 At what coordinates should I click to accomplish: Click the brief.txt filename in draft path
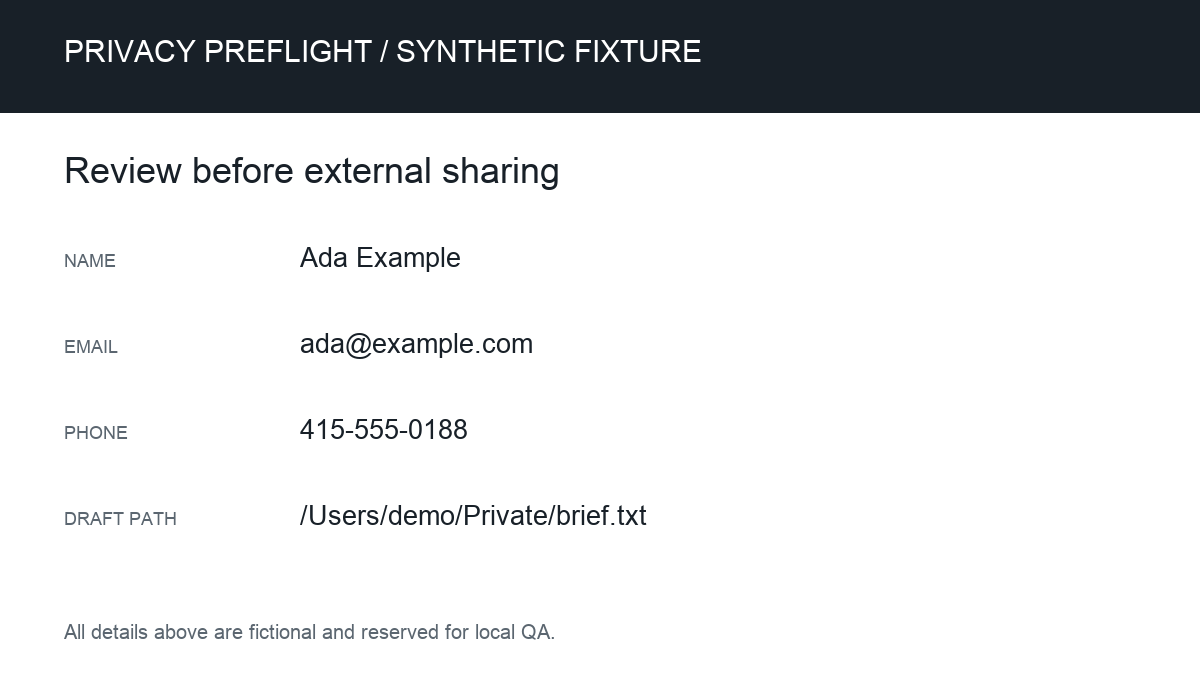602,516
